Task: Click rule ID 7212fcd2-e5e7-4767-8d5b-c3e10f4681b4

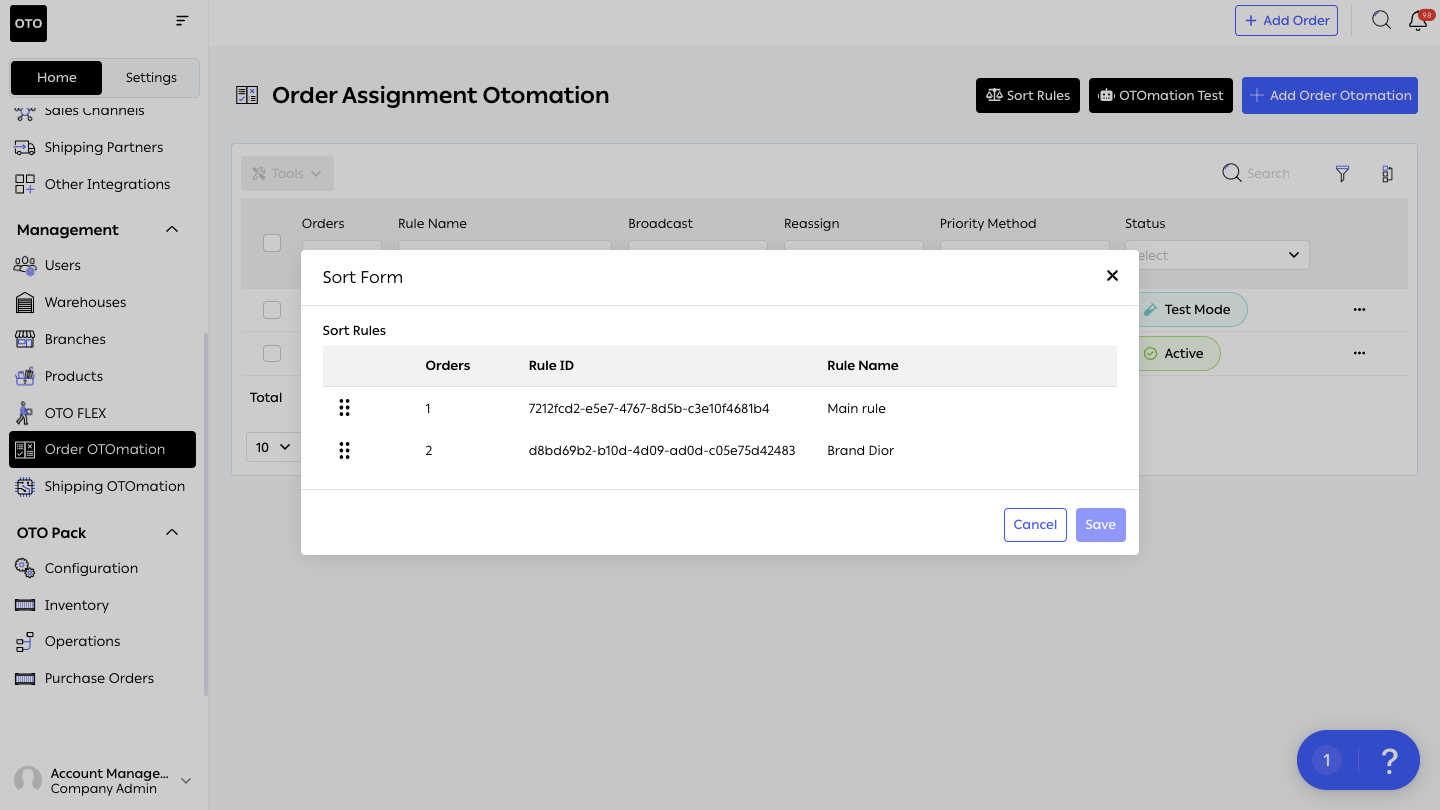Action: (649, 408)
